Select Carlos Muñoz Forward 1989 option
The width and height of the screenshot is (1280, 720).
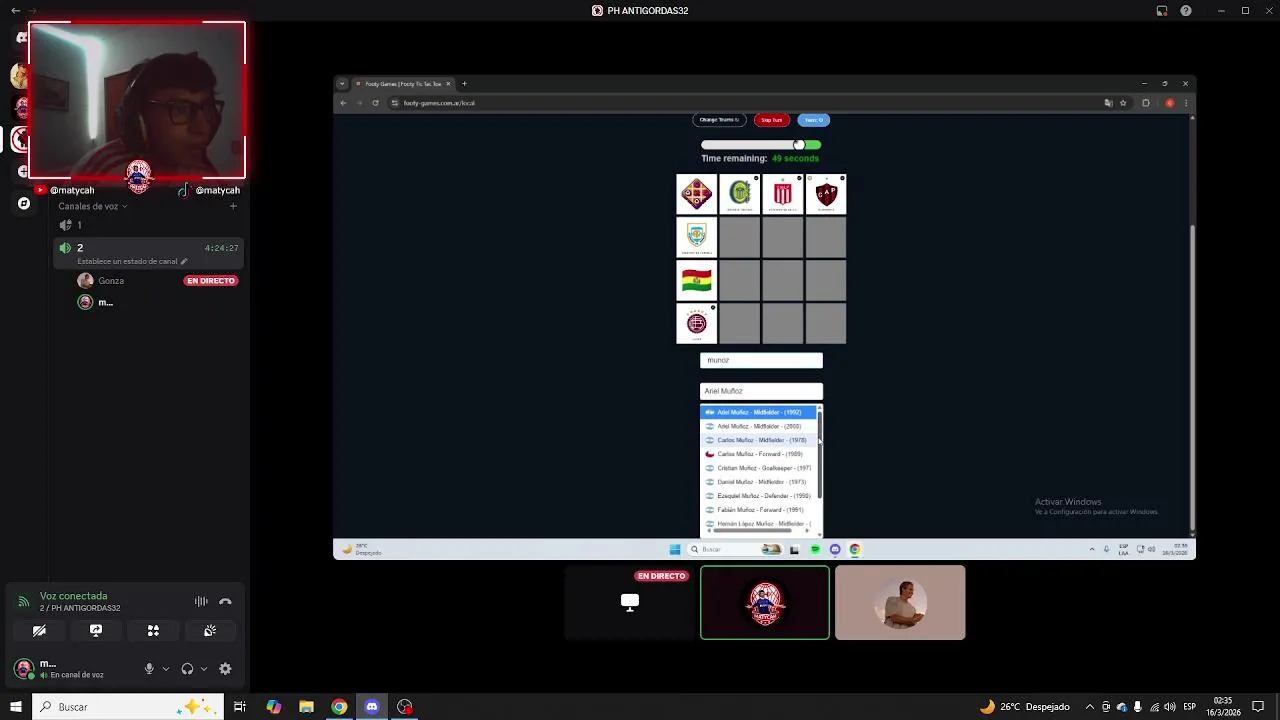(x=758, y=454)
